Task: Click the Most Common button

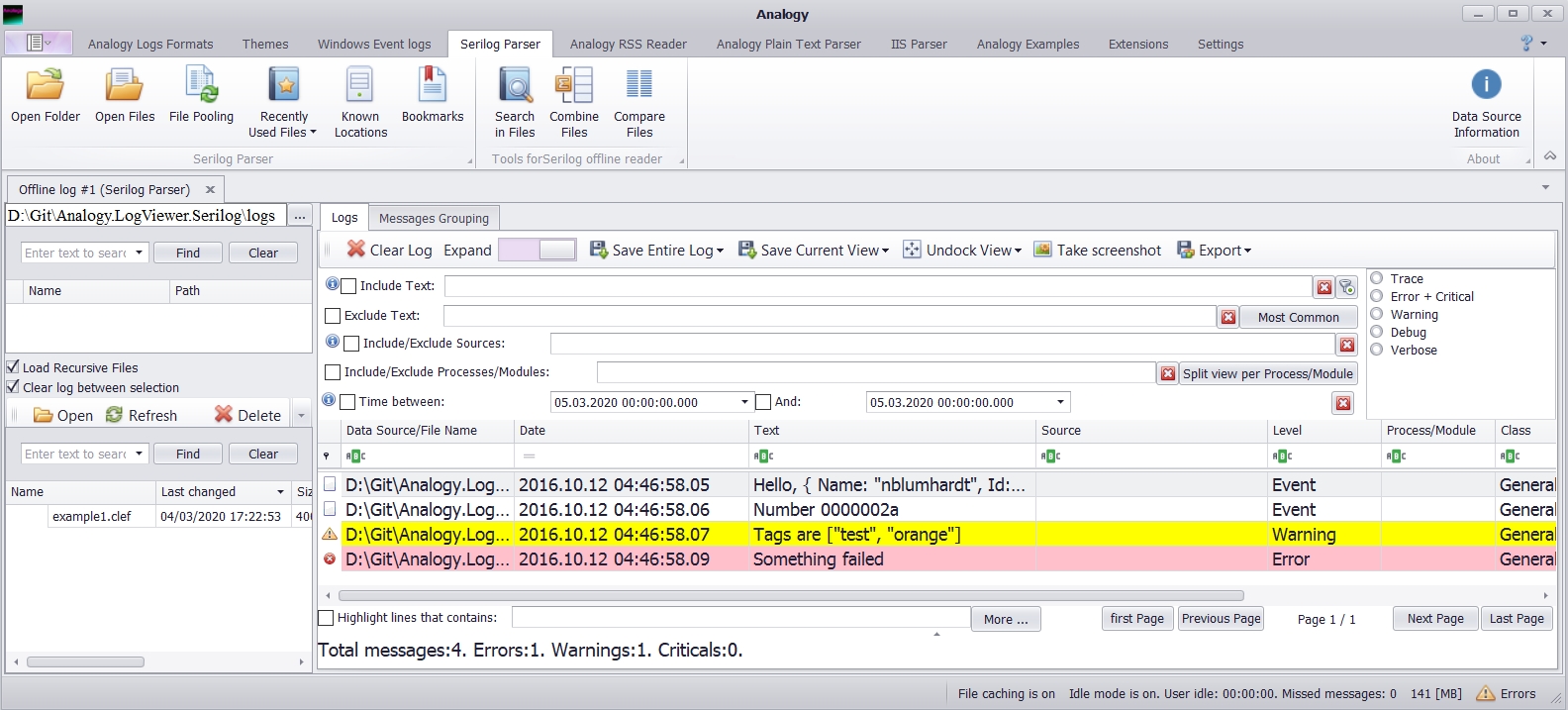Action: 1299,317
